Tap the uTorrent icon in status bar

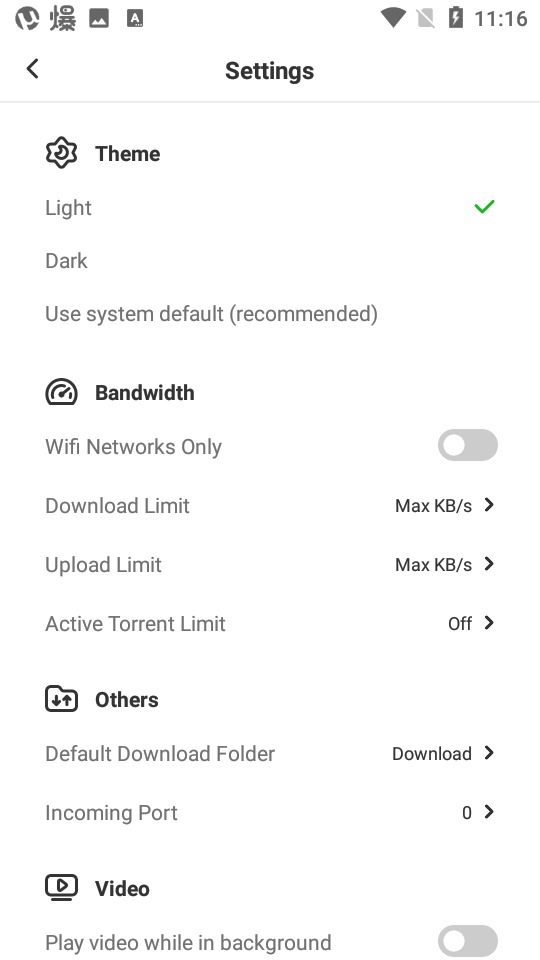click(27, 18)
